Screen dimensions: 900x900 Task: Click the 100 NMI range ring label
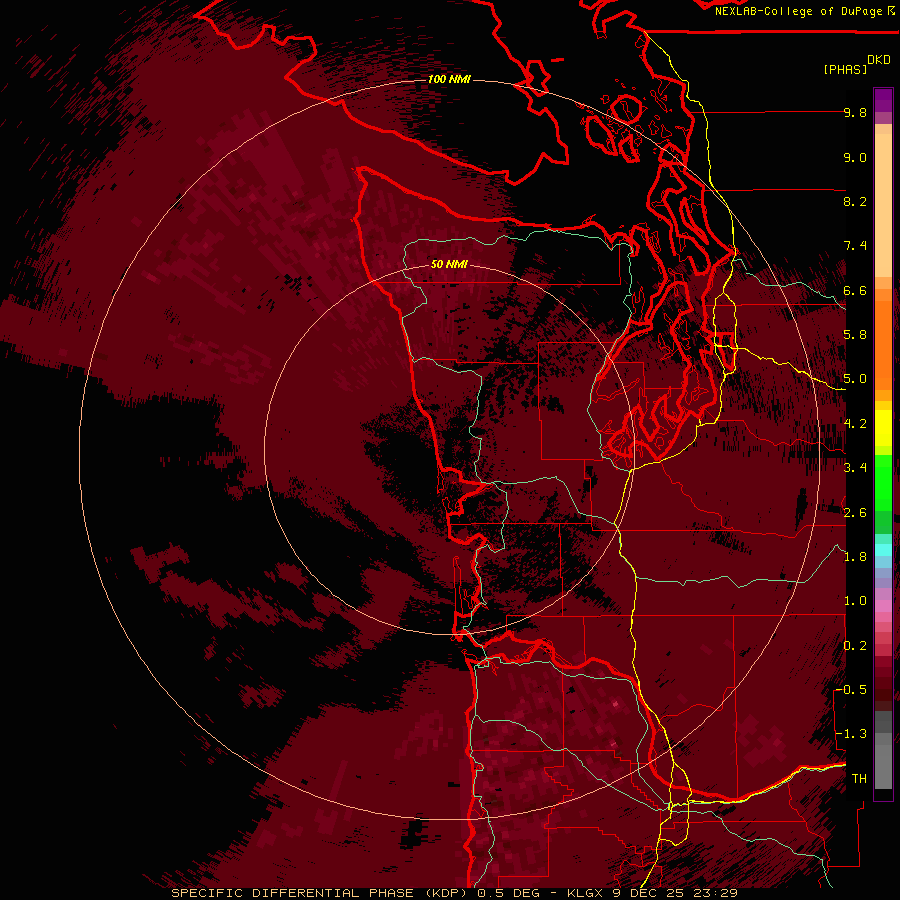pyautogui.click(x=449, y=79)
